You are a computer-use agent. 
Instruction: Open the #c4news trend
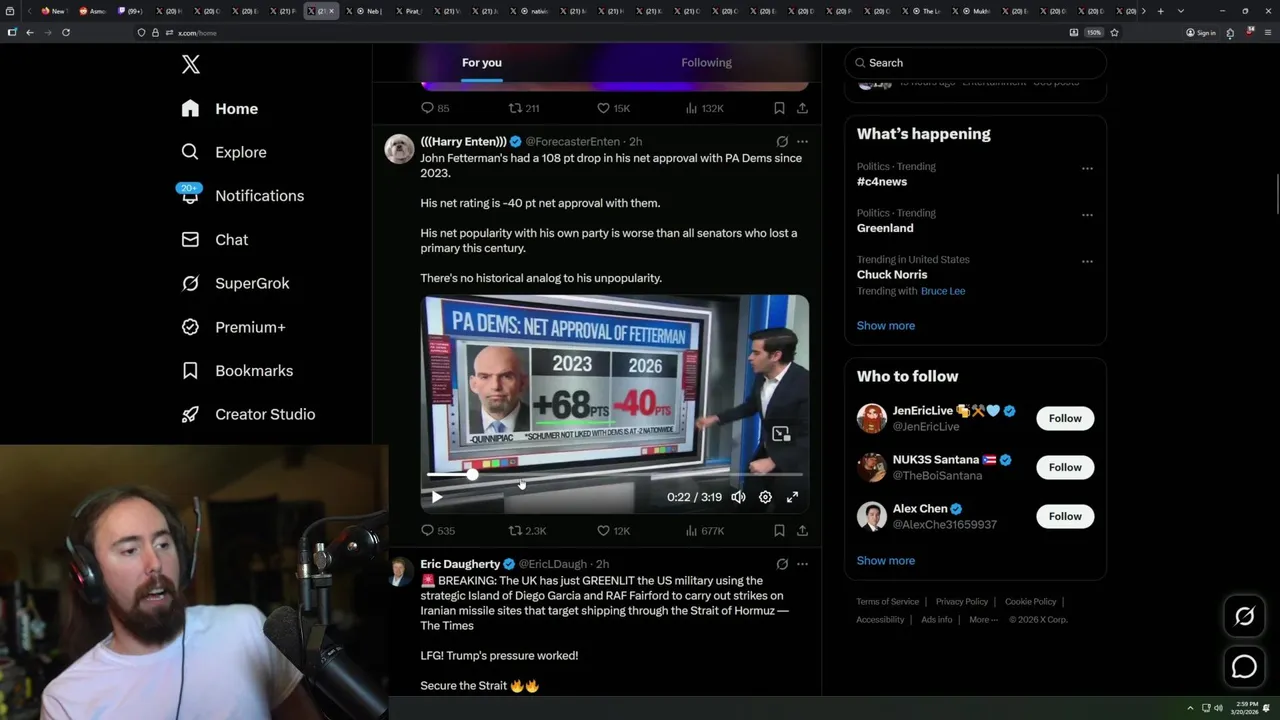click(882, 182)
